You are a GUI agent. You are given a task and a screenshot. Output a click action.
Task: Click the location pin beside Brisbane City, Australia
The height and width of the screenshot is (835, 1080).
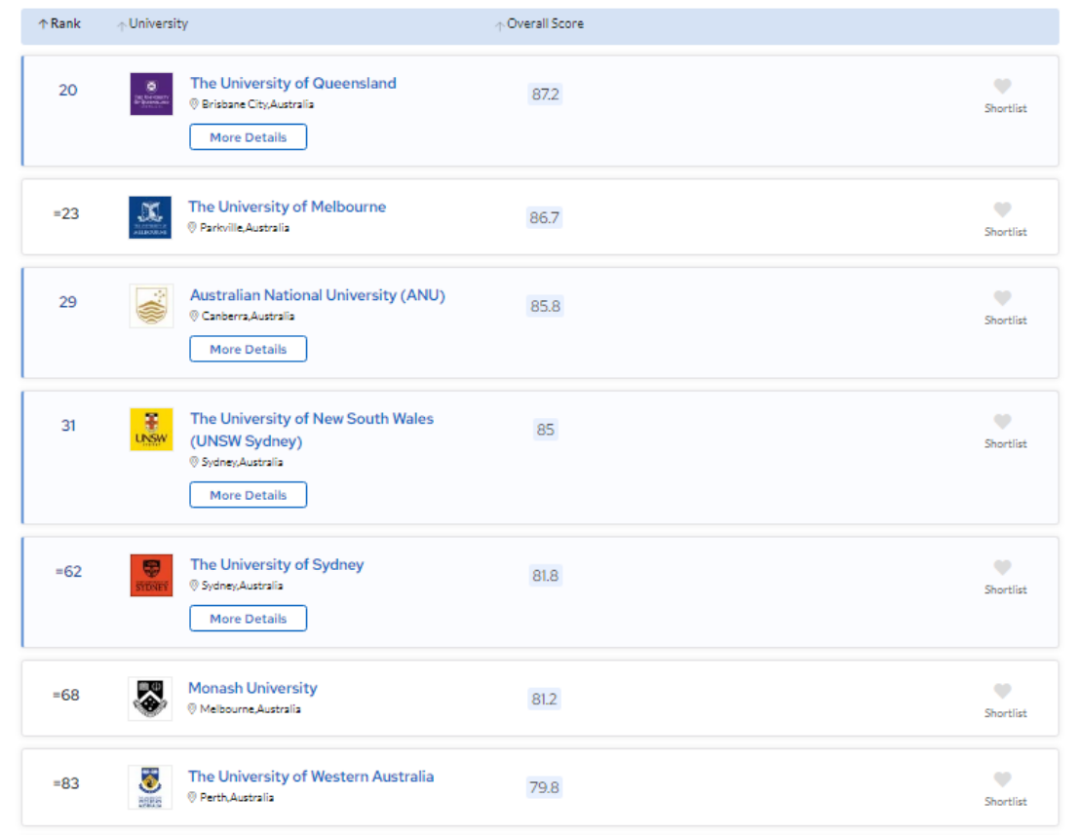pos(194,104)
